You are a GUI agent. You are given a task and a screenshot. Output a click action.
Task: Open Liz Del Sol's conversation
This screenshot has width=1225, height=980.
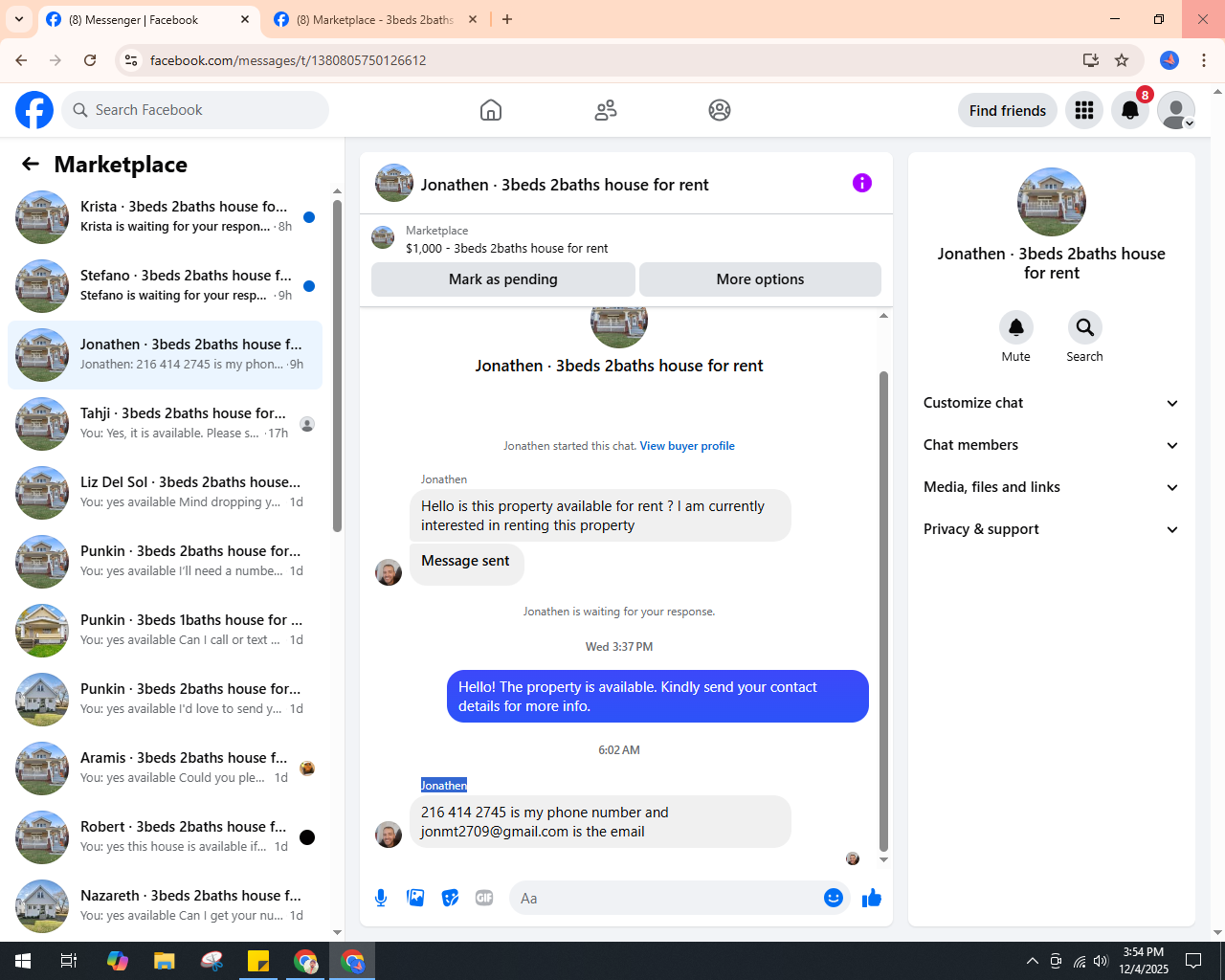166,493
